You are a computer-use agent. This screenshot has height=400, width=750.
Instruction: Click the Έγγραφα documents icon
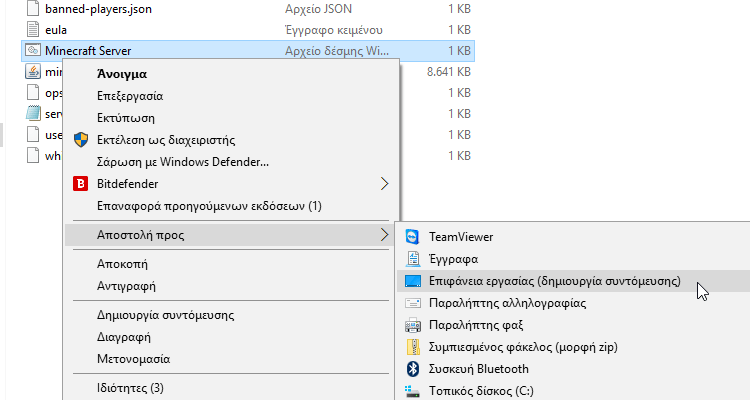(x=413, y=259)
